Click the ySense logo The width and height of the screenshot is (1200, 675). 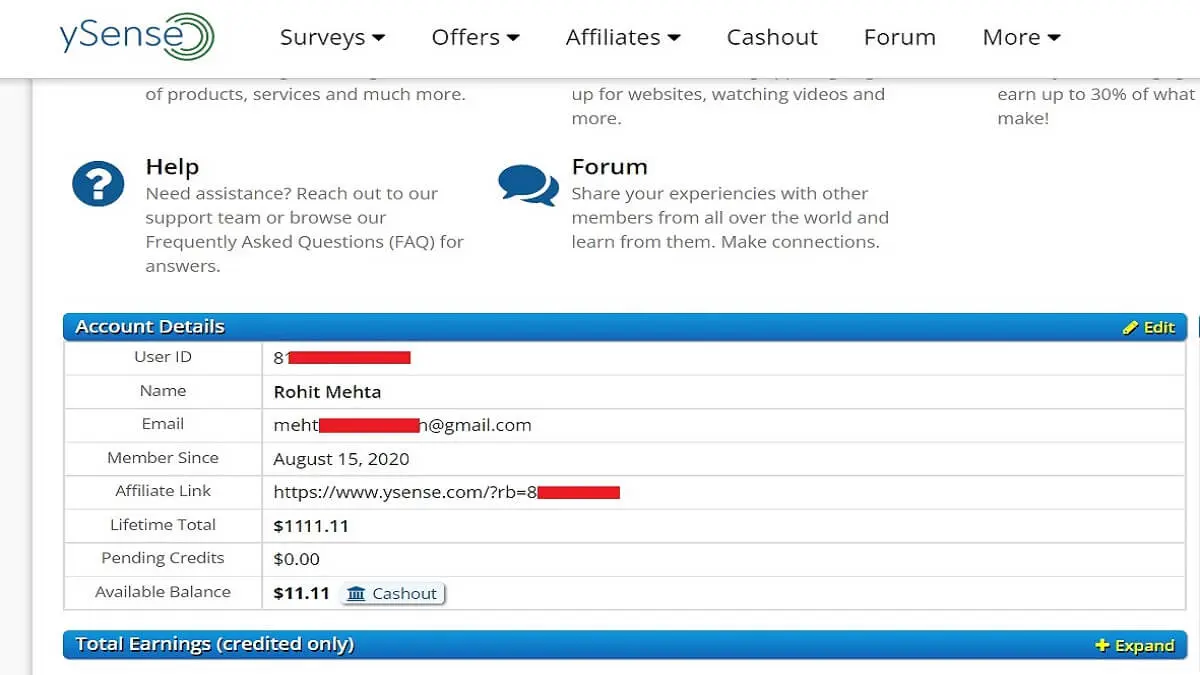(137, 37)
